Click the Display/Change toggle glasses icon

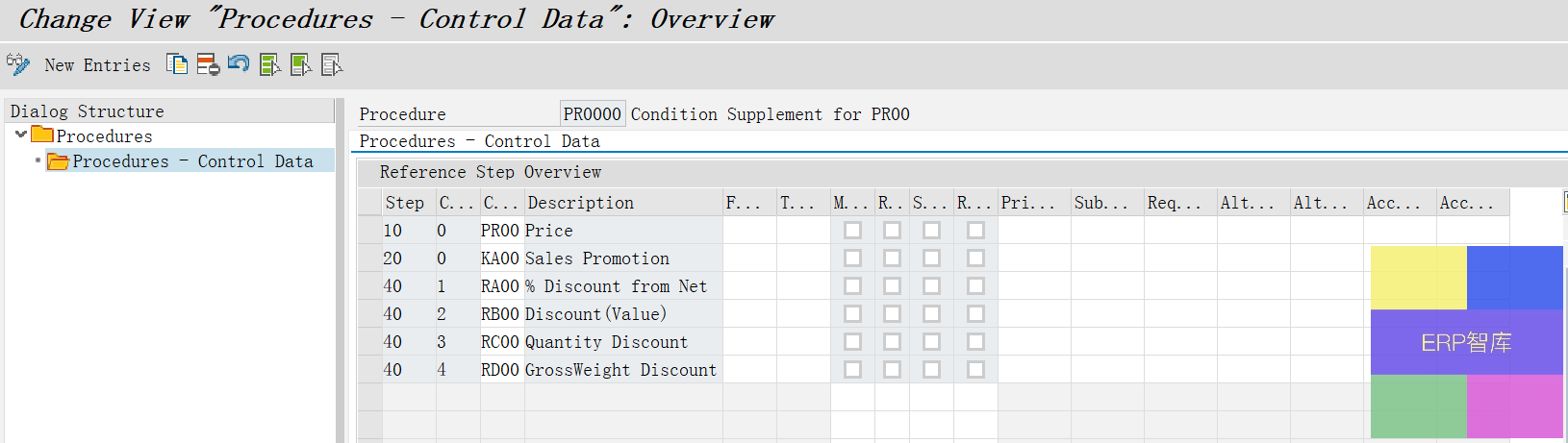[17, 64]
